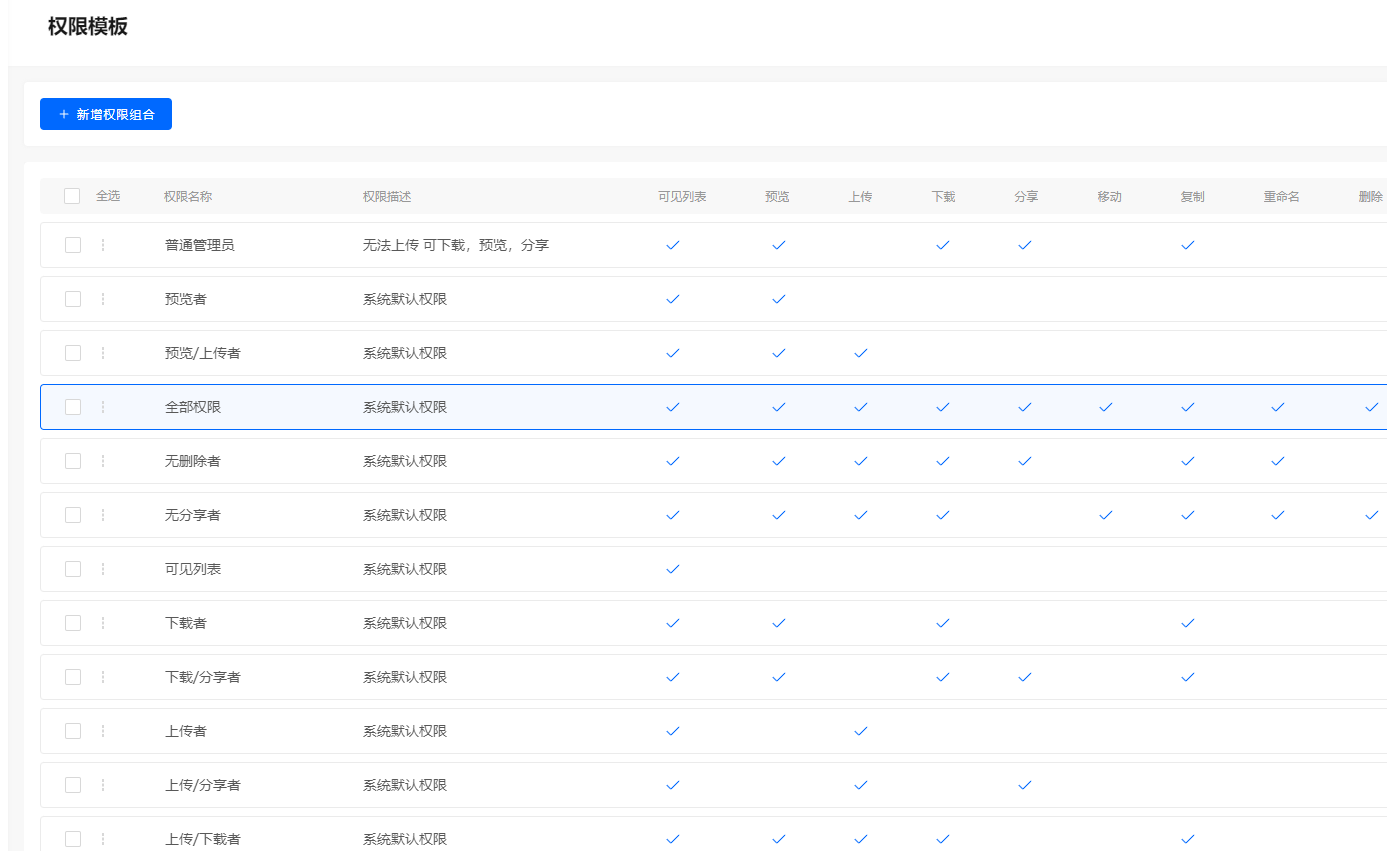Viewport: 1387px width, 851px height.
Task: Click 系统默认权限 in the 上传者 row
Action: pos(405,731)
